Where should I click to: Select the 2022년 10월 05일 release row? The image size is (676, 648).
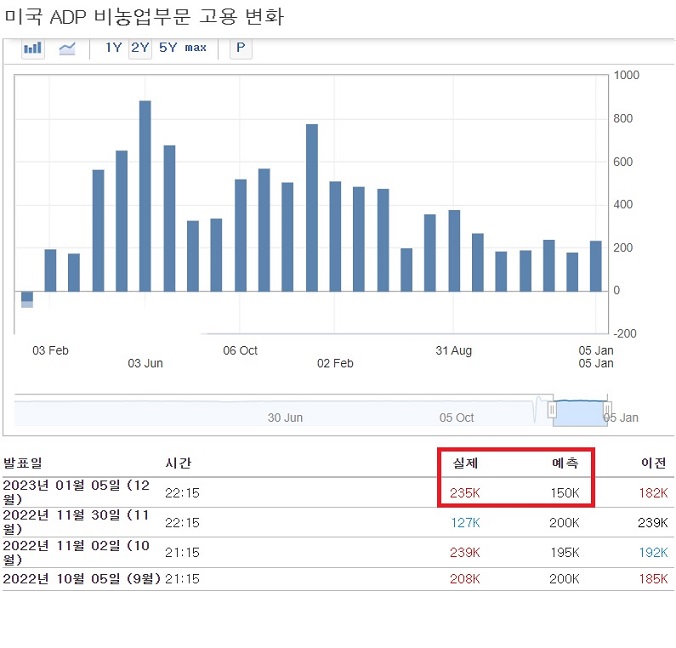(338, 579)
